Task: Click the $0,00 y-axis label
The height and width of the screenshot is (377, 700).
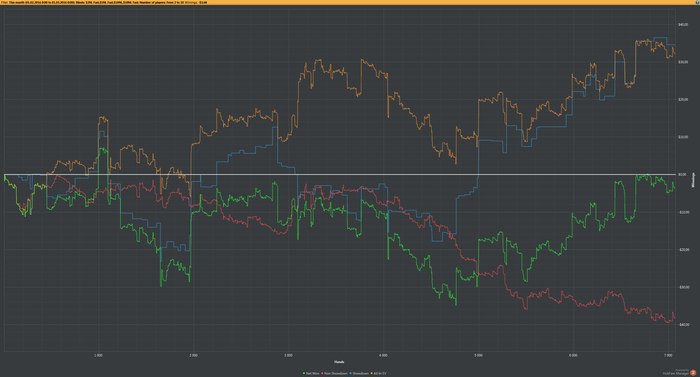Action: click(x=682, y=175)
